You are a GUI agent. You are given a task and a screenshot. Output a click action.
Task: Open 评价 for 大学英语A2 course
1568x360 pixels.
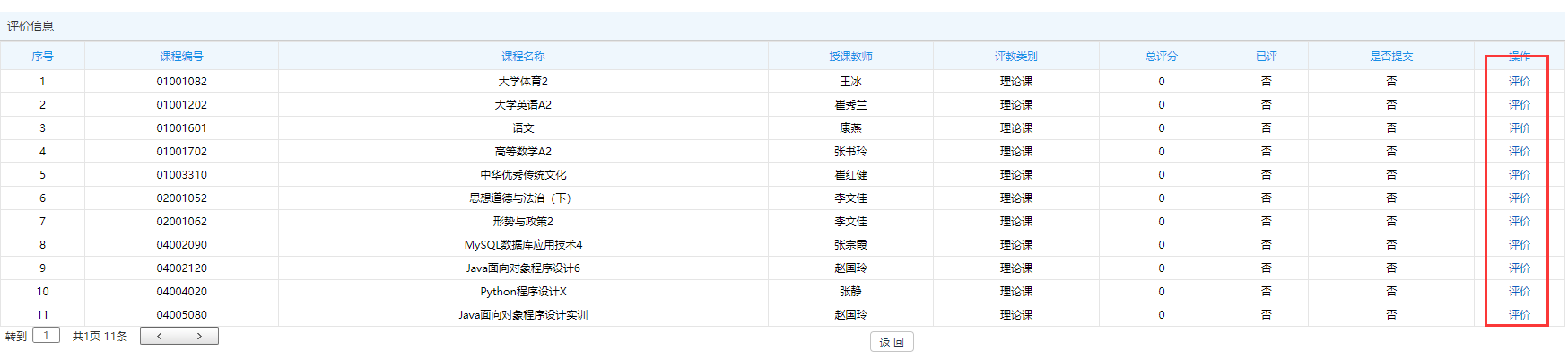(x=1519, y=105)
